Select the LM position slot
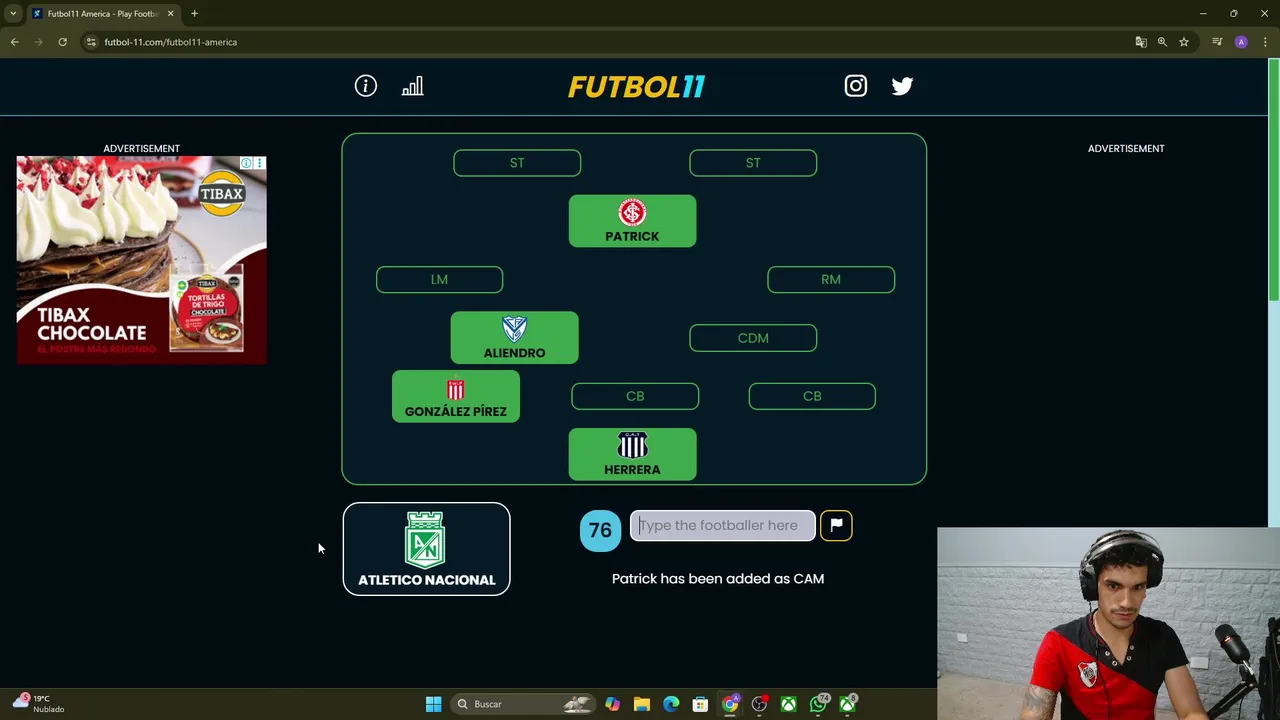 pos(439,280)
